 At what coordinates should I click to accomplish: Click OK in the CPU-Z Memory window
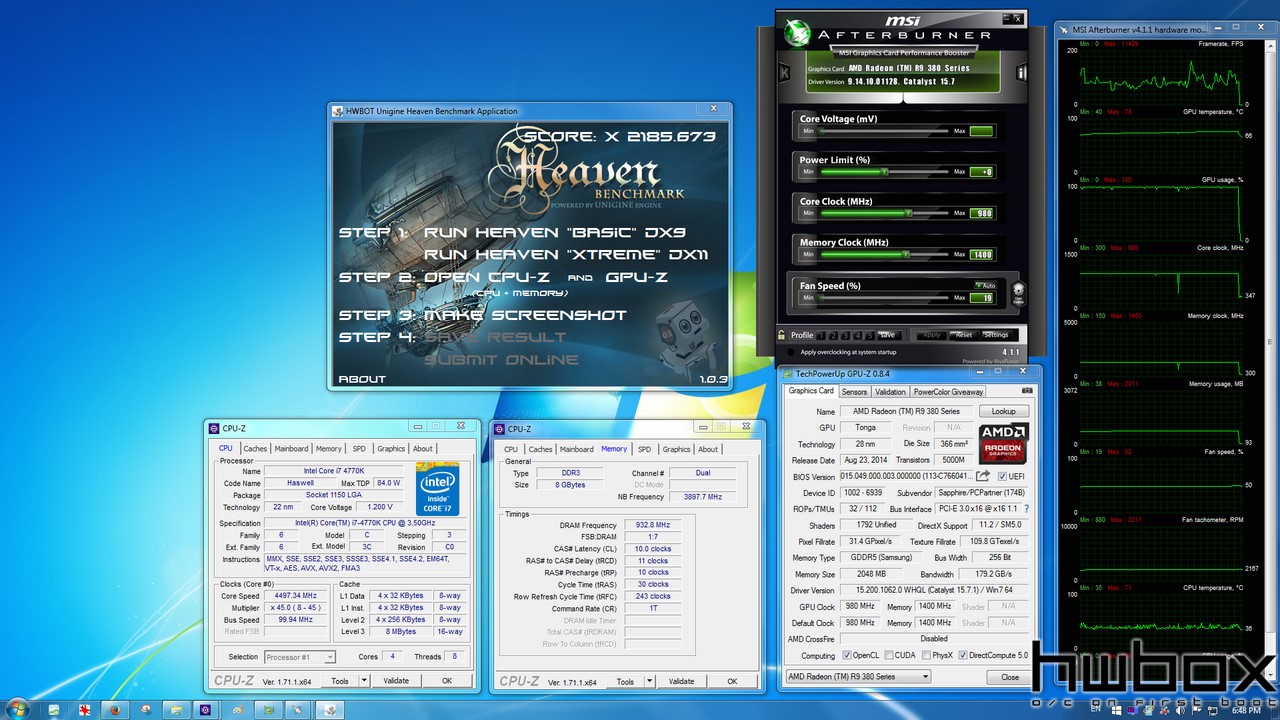click(x=732, y=682)
